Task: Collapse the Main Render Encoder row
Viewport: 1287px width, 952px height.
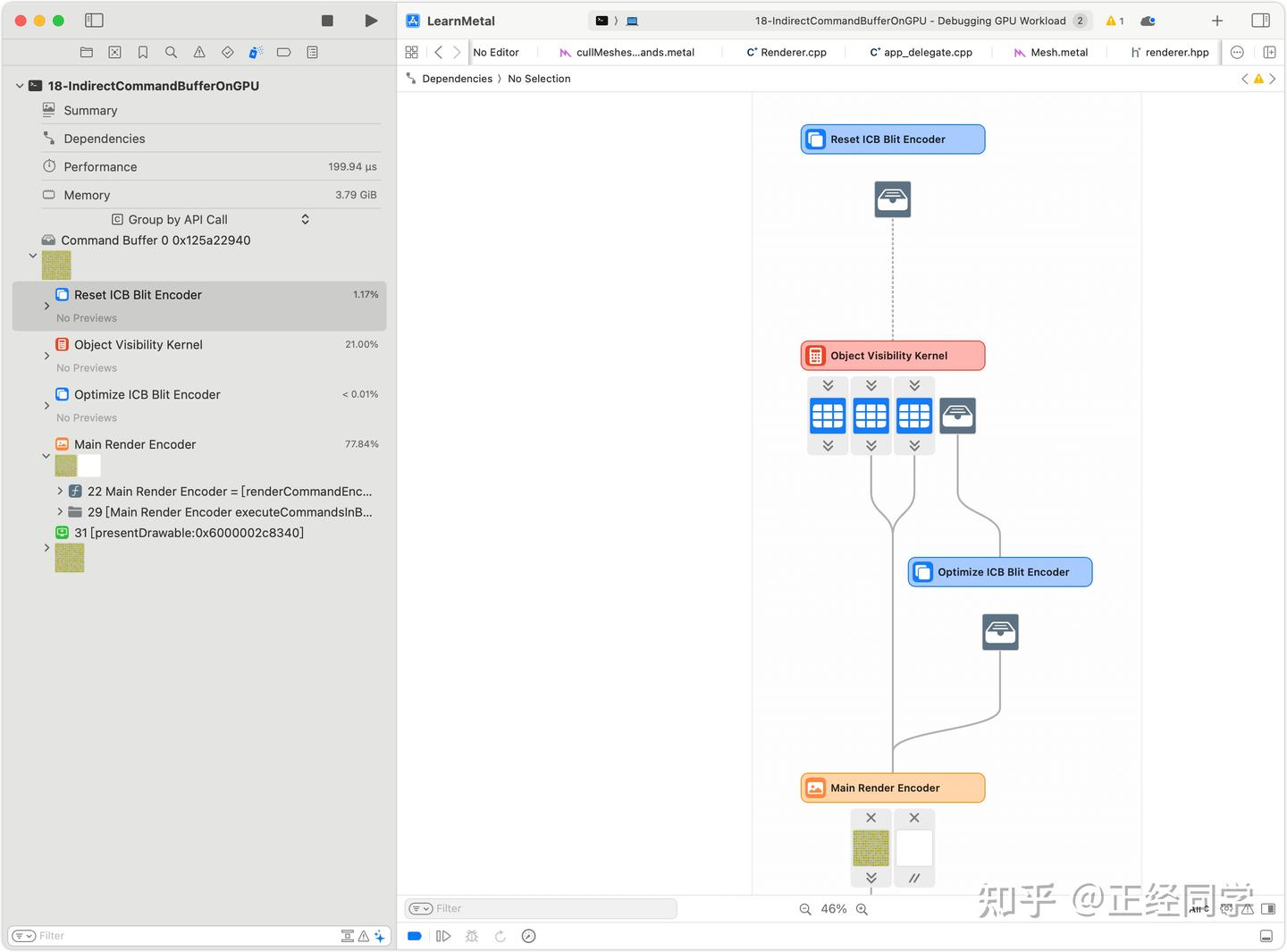Action: pyautogui.click(x=46, y=456)
